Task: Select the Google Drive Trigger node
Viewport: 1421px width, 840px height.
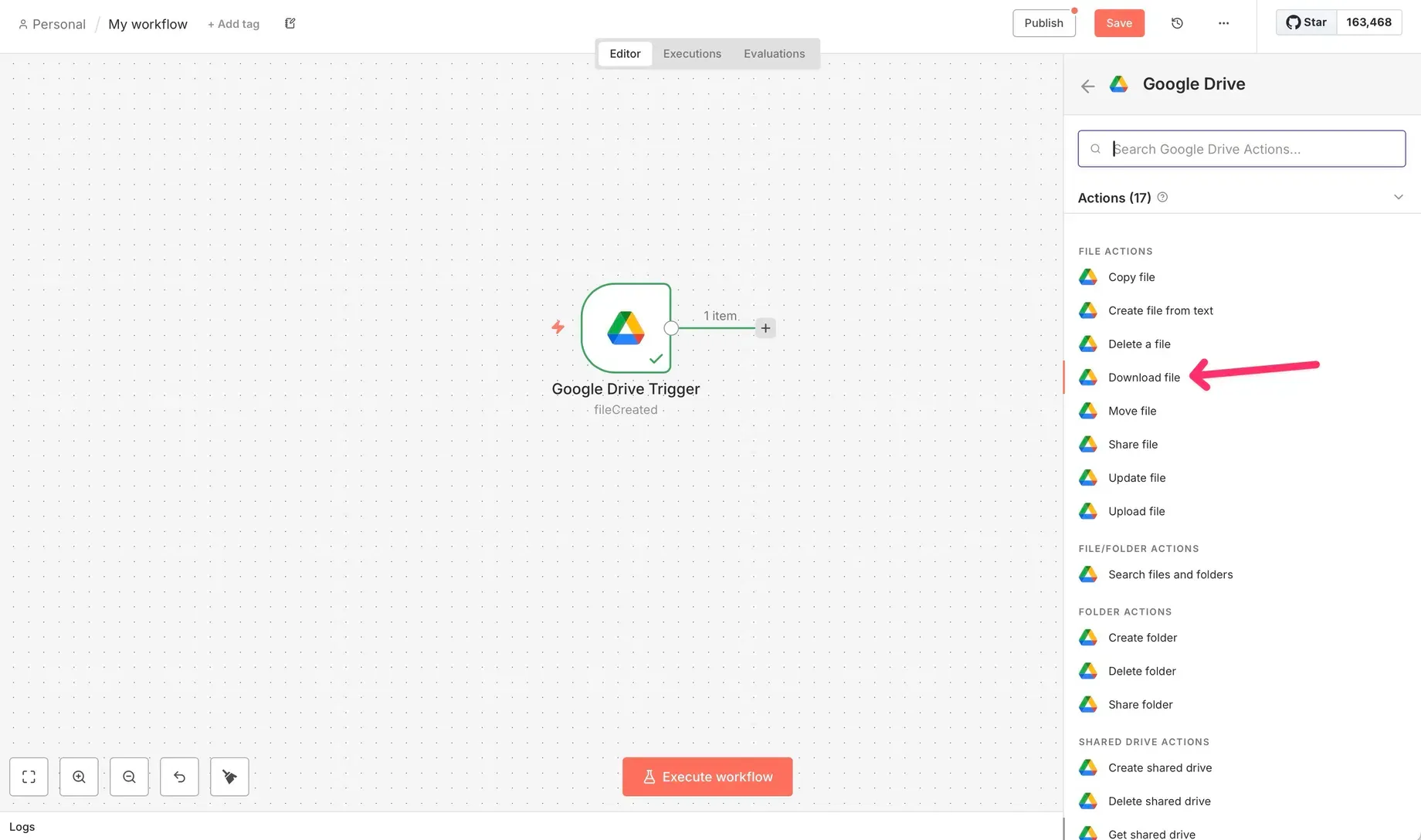Action: pos(626,328)
